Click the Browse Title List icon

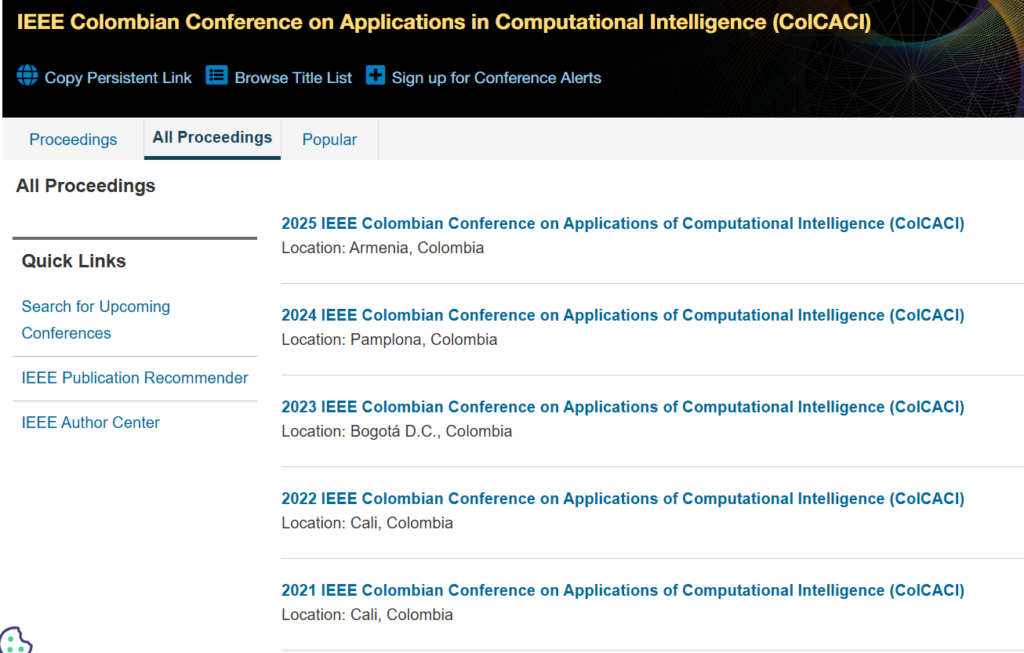[217, 76]
